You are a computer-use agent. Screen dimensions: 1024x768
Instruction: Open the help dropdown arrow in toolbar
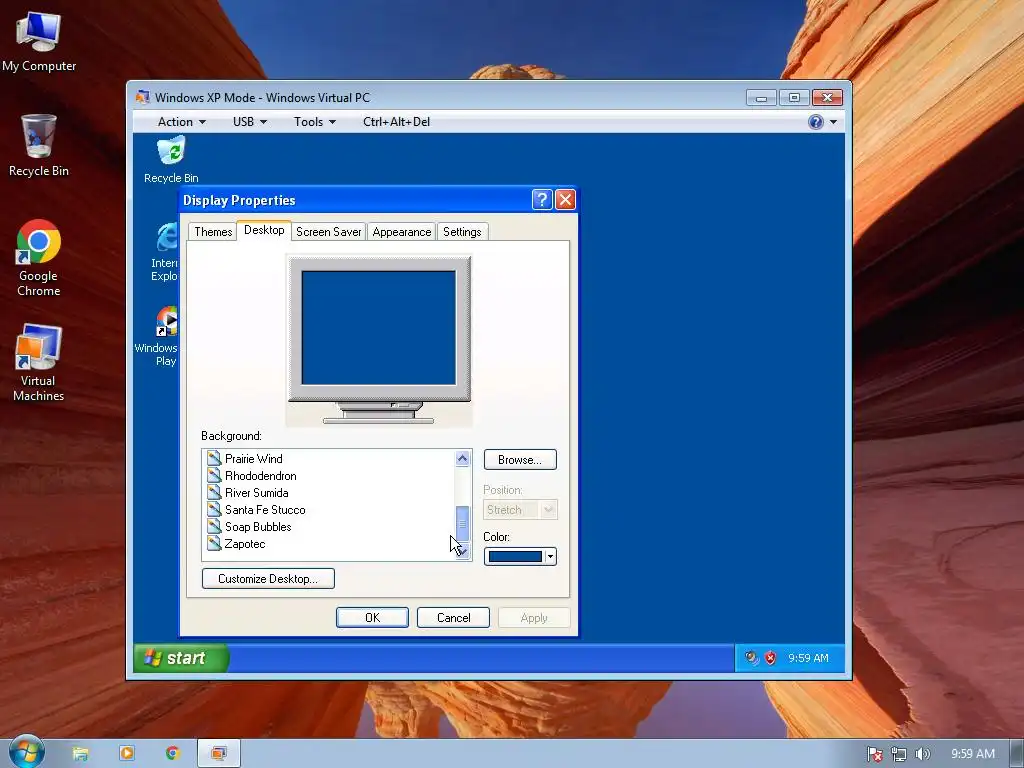833,122
